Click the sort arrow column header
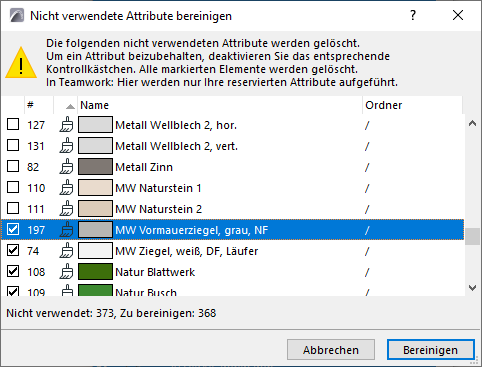 (66, 105)
